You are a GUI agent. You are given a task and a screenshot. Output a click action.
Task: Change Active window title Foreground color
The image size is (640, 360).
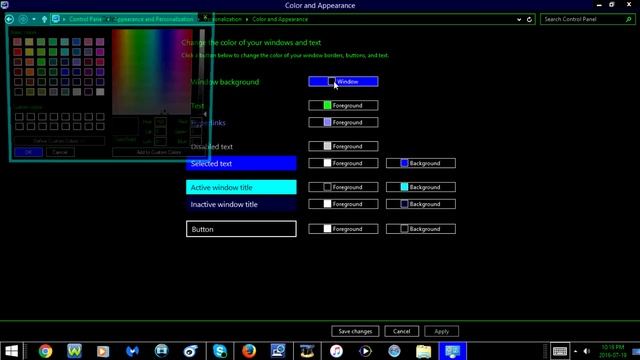click(x=343, y=187)
